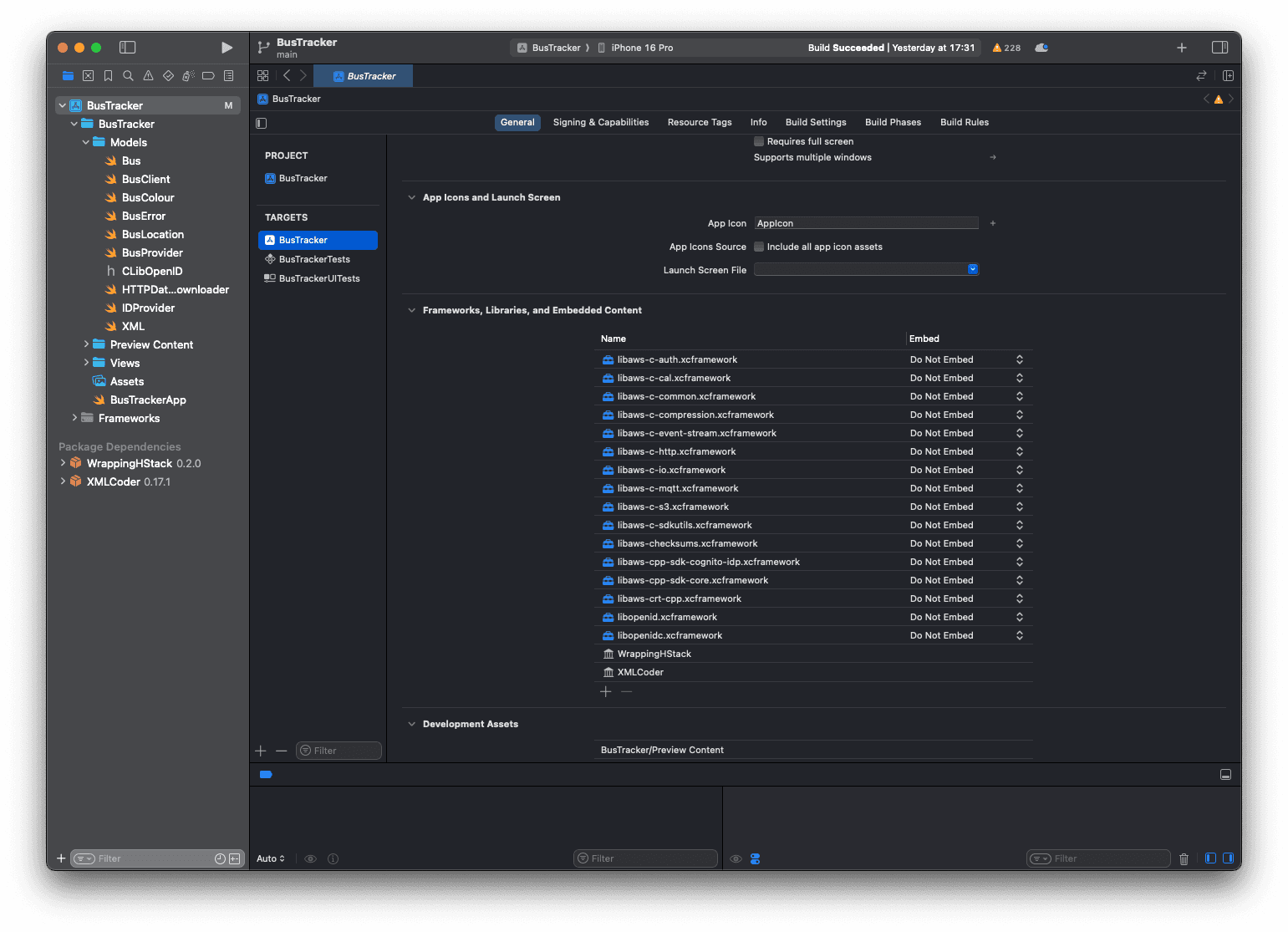Expand the XMLCoder package

62,481
